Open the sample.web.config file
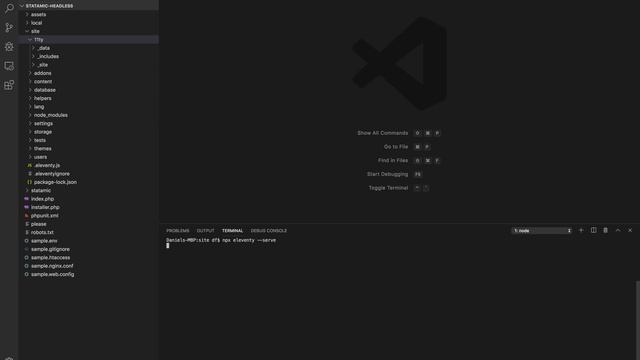The height and width of the screenshot is (360, 640). (x=89, y=274)
